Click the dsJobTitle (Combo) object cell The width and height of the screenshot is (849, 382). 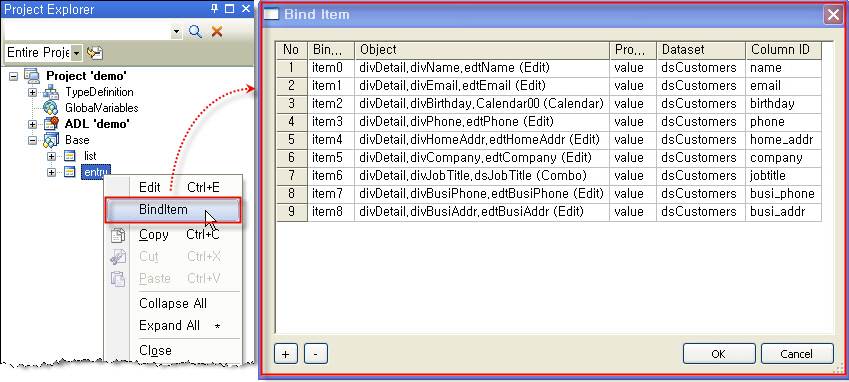[x=482, y=176]
